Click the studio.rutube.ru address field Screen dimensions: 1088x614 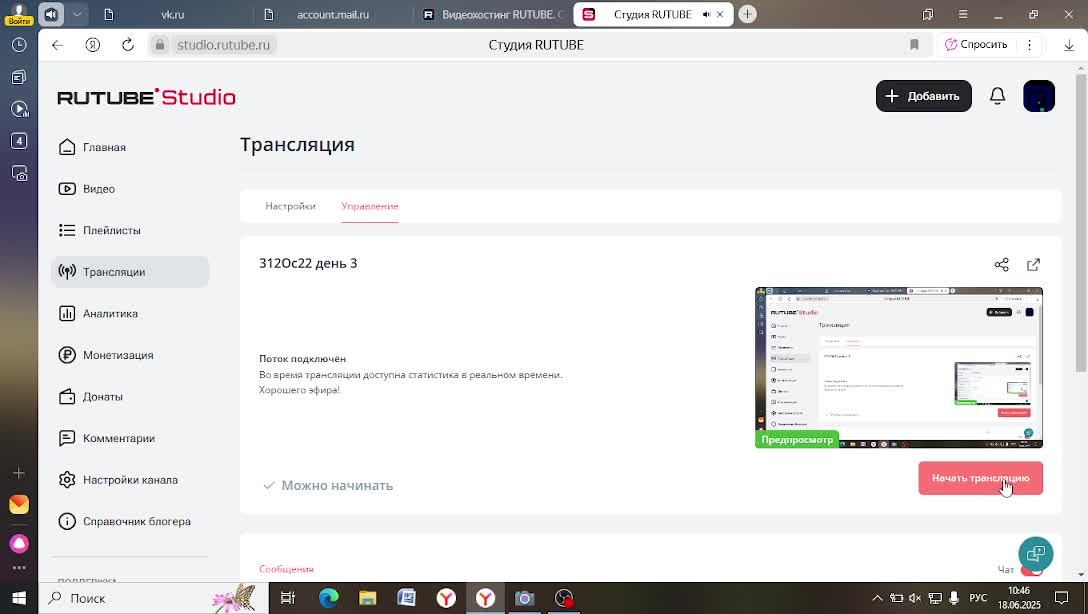pos(223,45)
